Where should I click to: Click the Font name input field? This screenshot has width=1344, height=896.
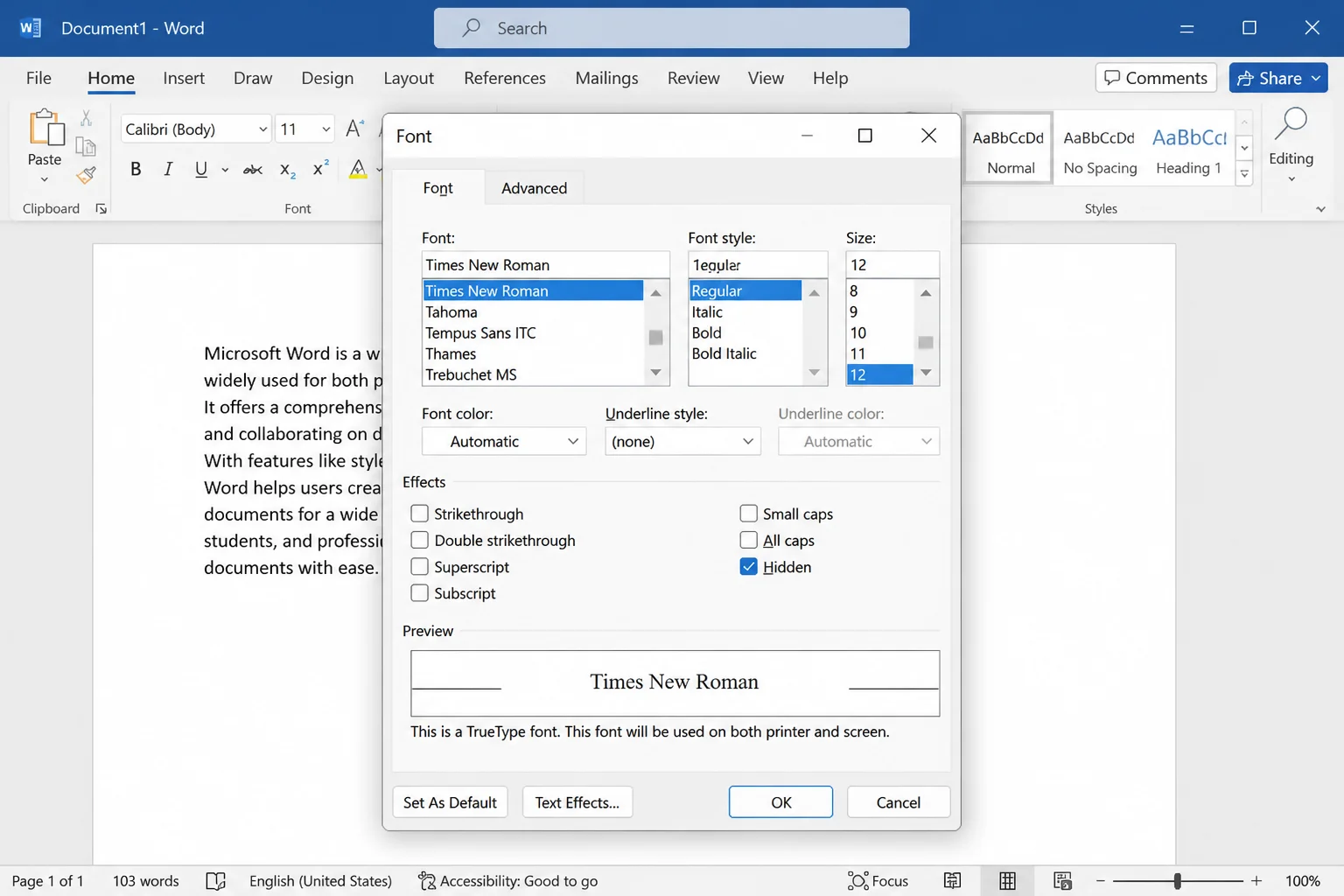point(545,264)
